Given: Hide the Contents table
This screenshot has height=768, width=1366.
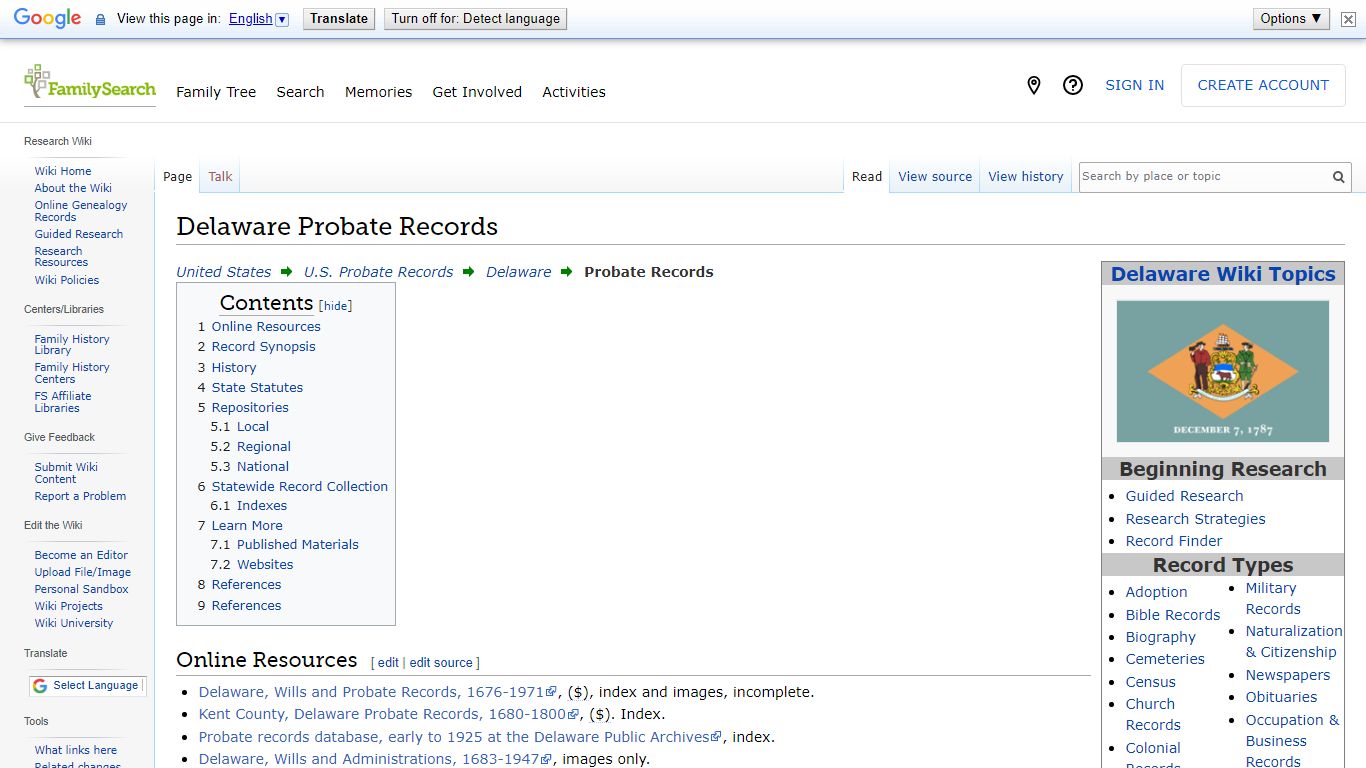Looking at the screenshot, I should tap(336, 306).
